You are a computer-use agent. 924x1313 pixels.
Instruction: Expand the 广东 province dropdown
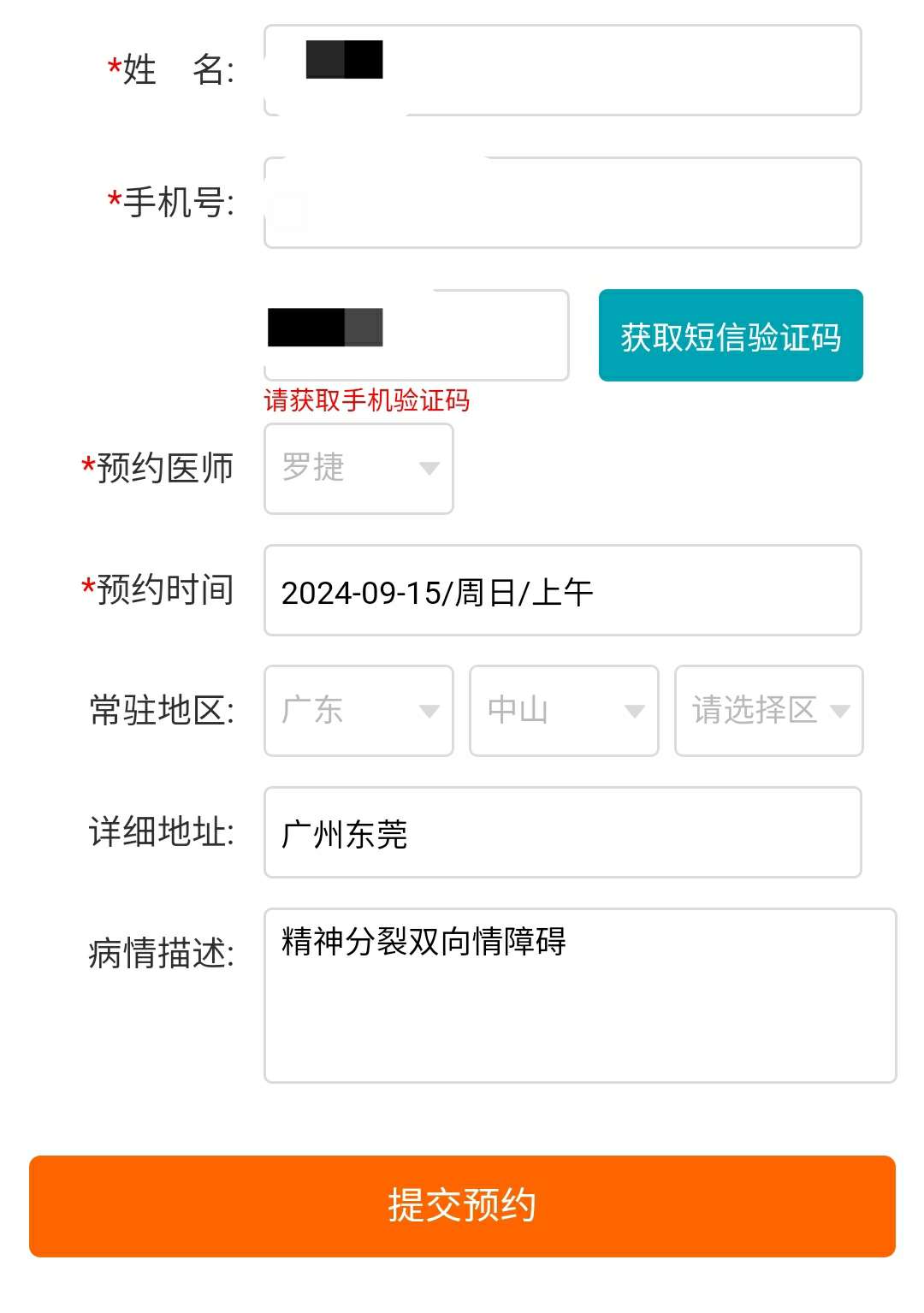[x=358, y=711]
